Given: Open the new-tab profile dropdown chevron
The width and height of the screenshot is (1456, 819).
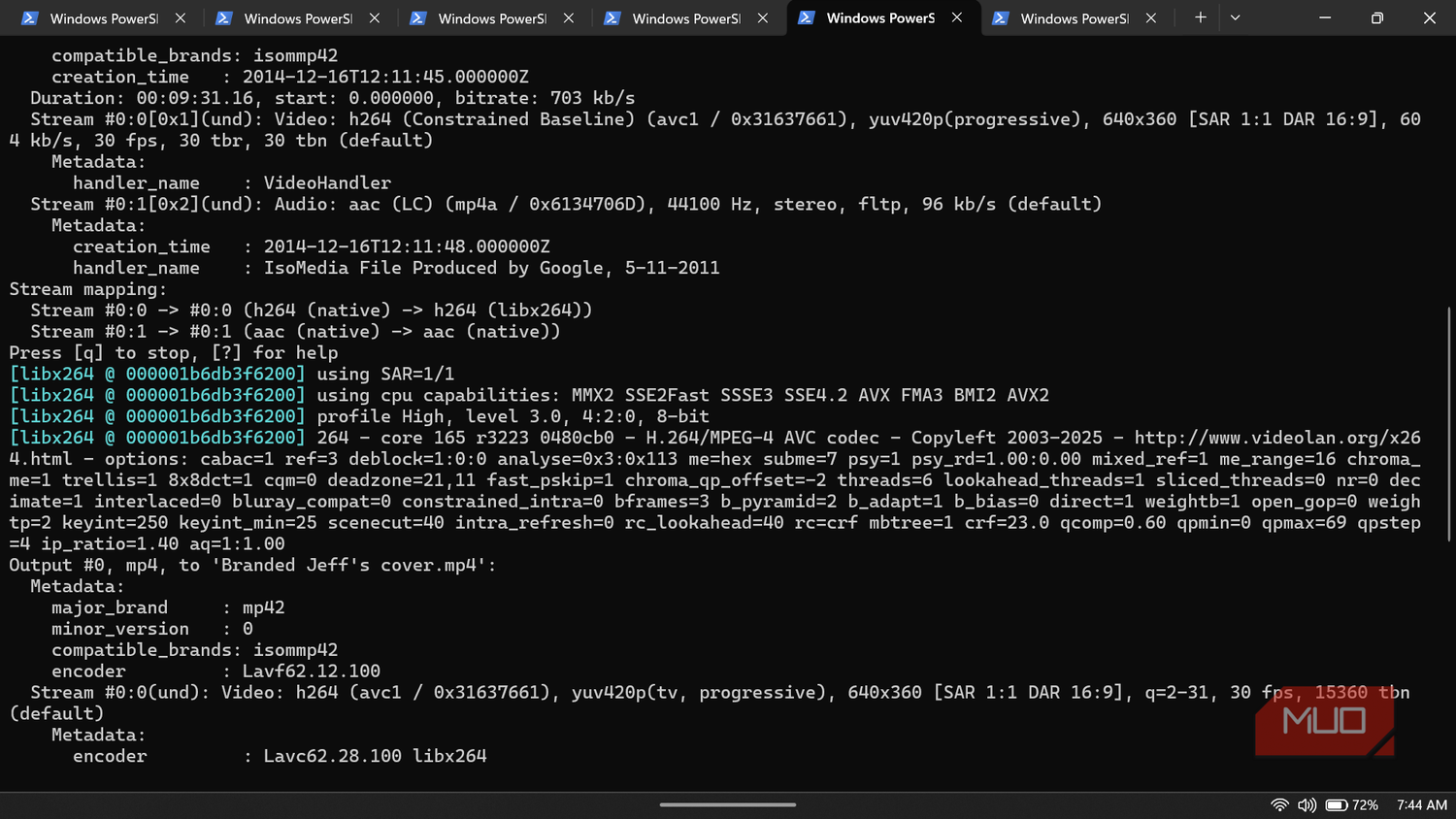Looking at the screenshot, I should click(x=1235, y=17).
